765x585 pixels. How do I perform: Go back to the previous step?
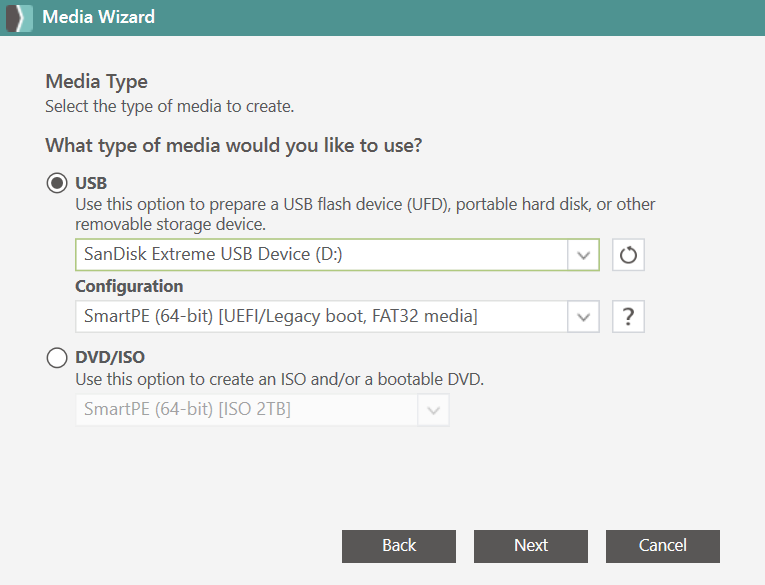click(399, 546)
